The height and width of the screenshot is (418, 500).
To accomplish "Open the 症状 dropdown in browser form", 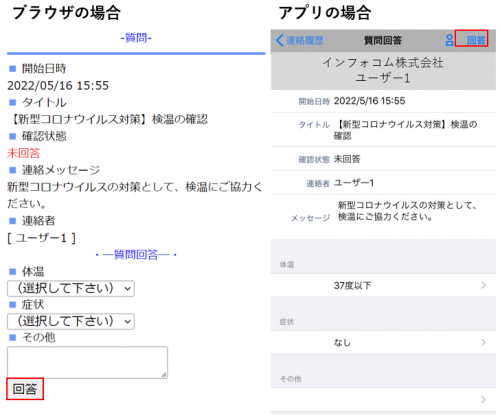I will pos(71,321).
